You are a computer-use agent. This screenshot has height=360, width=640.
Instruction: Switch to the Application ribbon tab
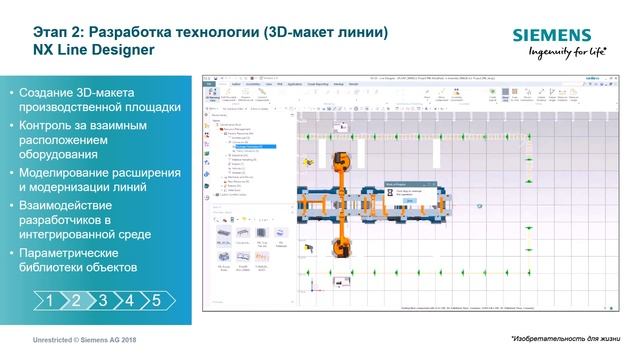click(x=295, y=84)
